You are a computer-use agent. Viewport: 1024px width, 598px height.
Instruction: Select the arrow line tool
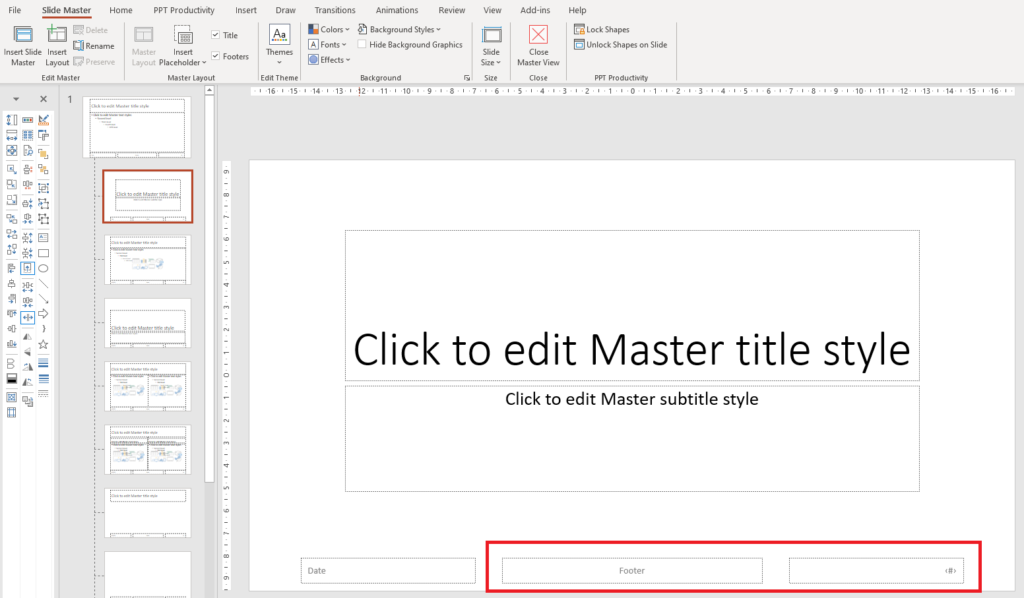pos(43,298)
